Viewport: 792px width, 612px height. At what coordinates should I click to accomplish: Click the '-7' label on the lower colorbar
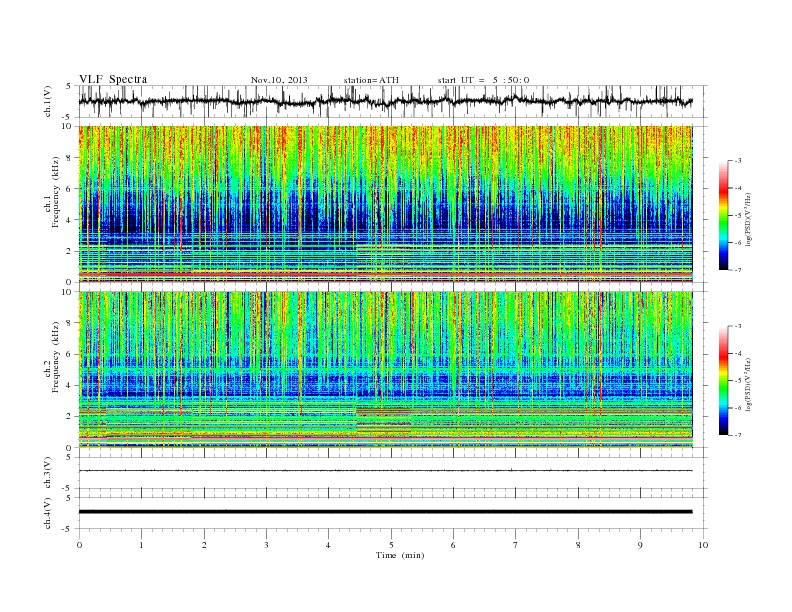pyautogui.click(x=737, y=435)
